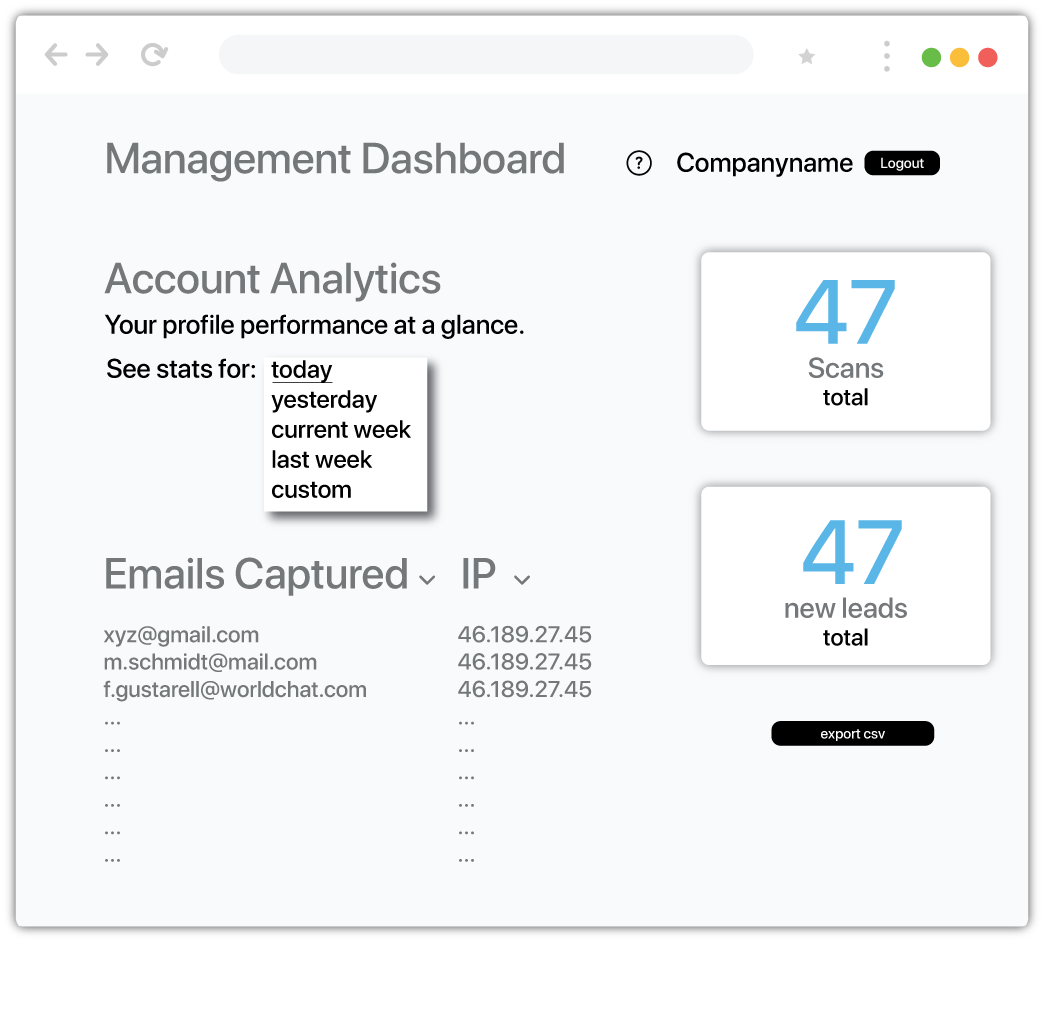Open the browser three-dot menu

pyautogui.click(x=886, y=56)
